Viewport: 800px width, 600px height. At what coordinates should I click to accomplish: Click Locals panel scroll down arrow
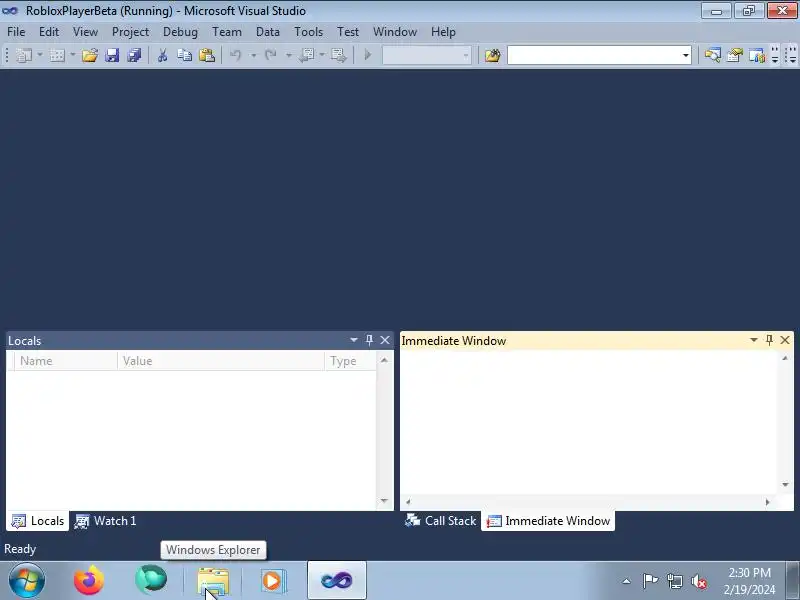(x=384, y=501)
